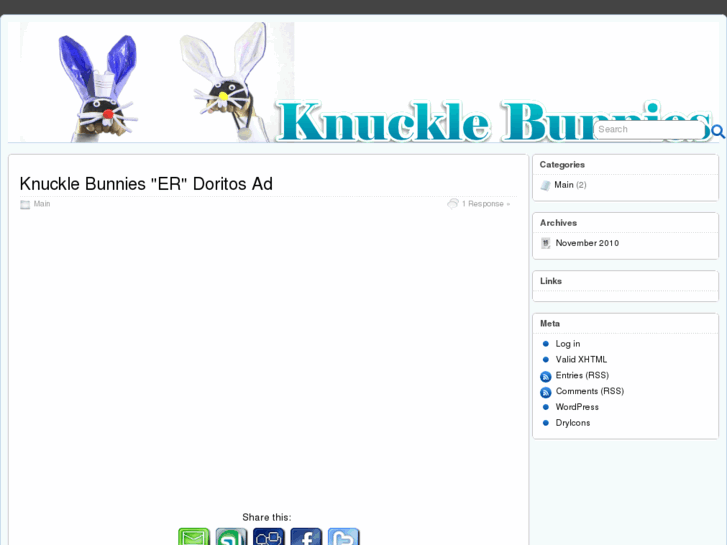Screen dimensions: 727x545
Task: Click the Comments RSS feed icon
Action: [x=546, y=392]
